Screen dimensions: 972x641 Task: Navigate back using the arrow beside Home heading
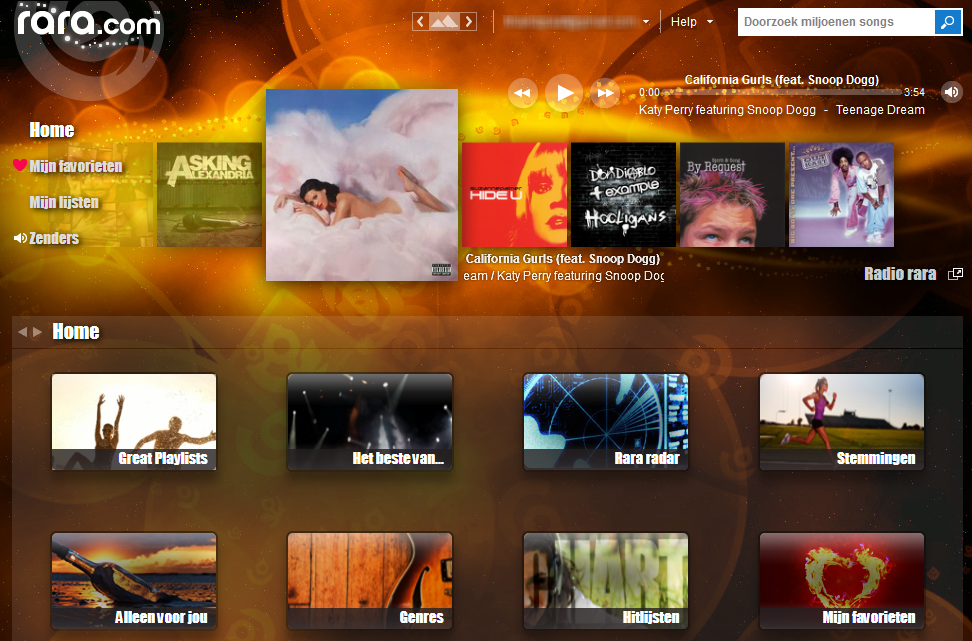[22, 332]
